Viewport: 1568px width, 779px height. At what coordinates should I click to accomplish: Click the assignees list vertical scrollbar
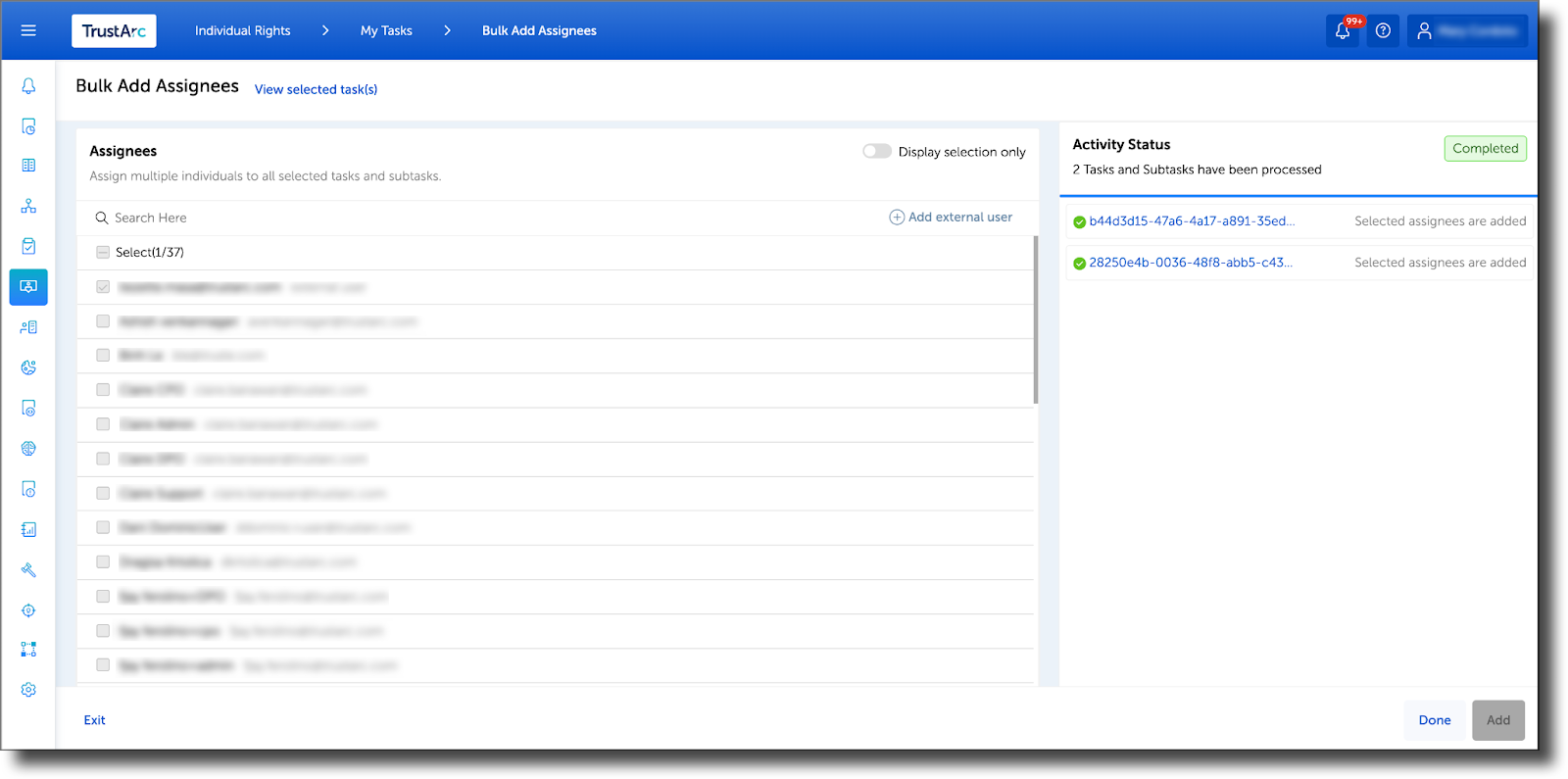[1036, 319]
